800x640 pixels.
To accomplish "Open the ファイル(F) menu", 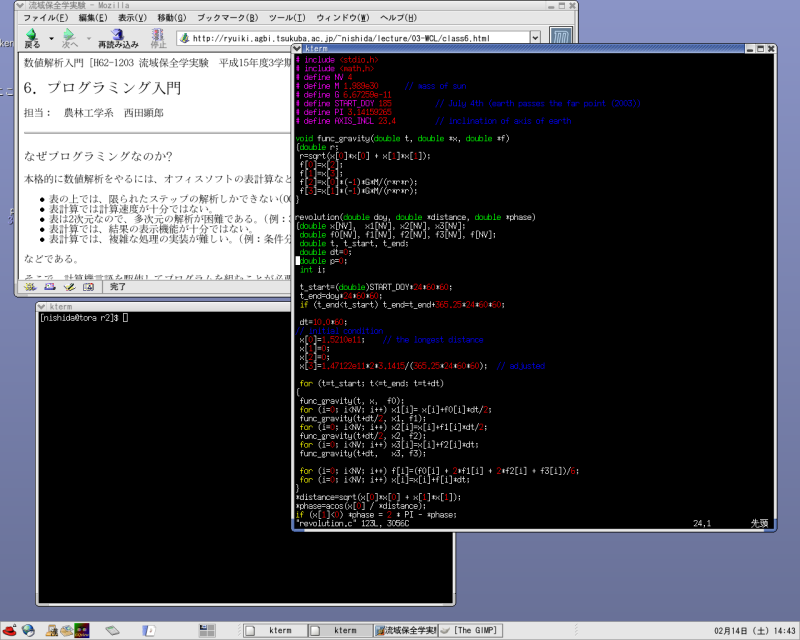I will tap(46, 18).
